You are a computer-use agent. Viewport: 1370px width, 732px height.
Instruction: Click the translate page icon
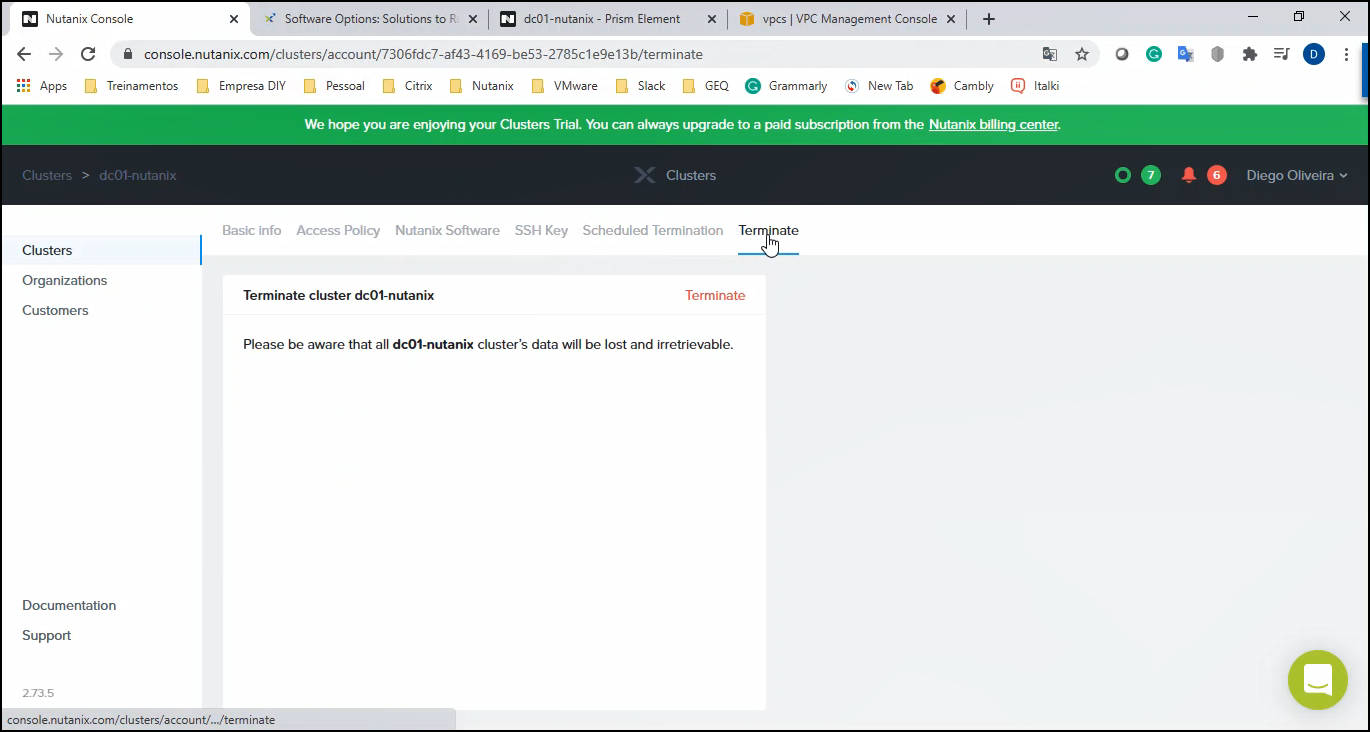click(x=1049, y=54)
